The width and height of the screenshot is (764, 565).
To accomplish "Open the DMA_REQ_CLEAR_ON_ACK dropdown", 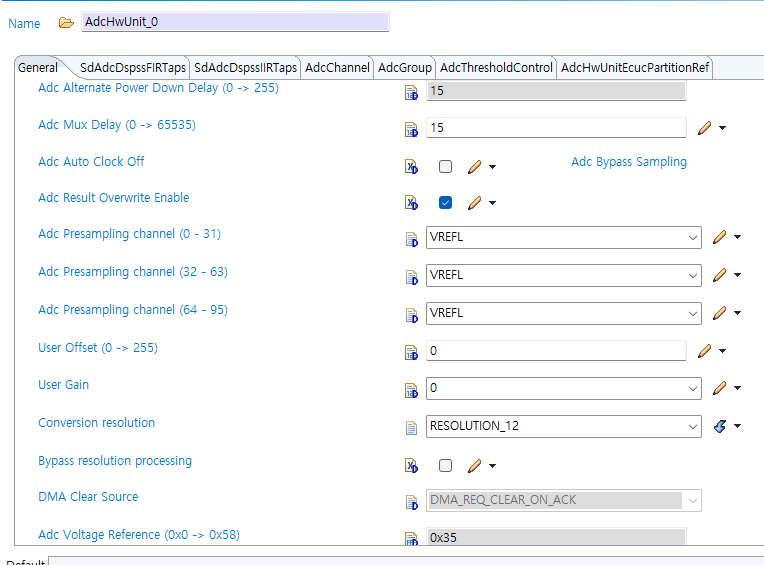I will [692, 501].
